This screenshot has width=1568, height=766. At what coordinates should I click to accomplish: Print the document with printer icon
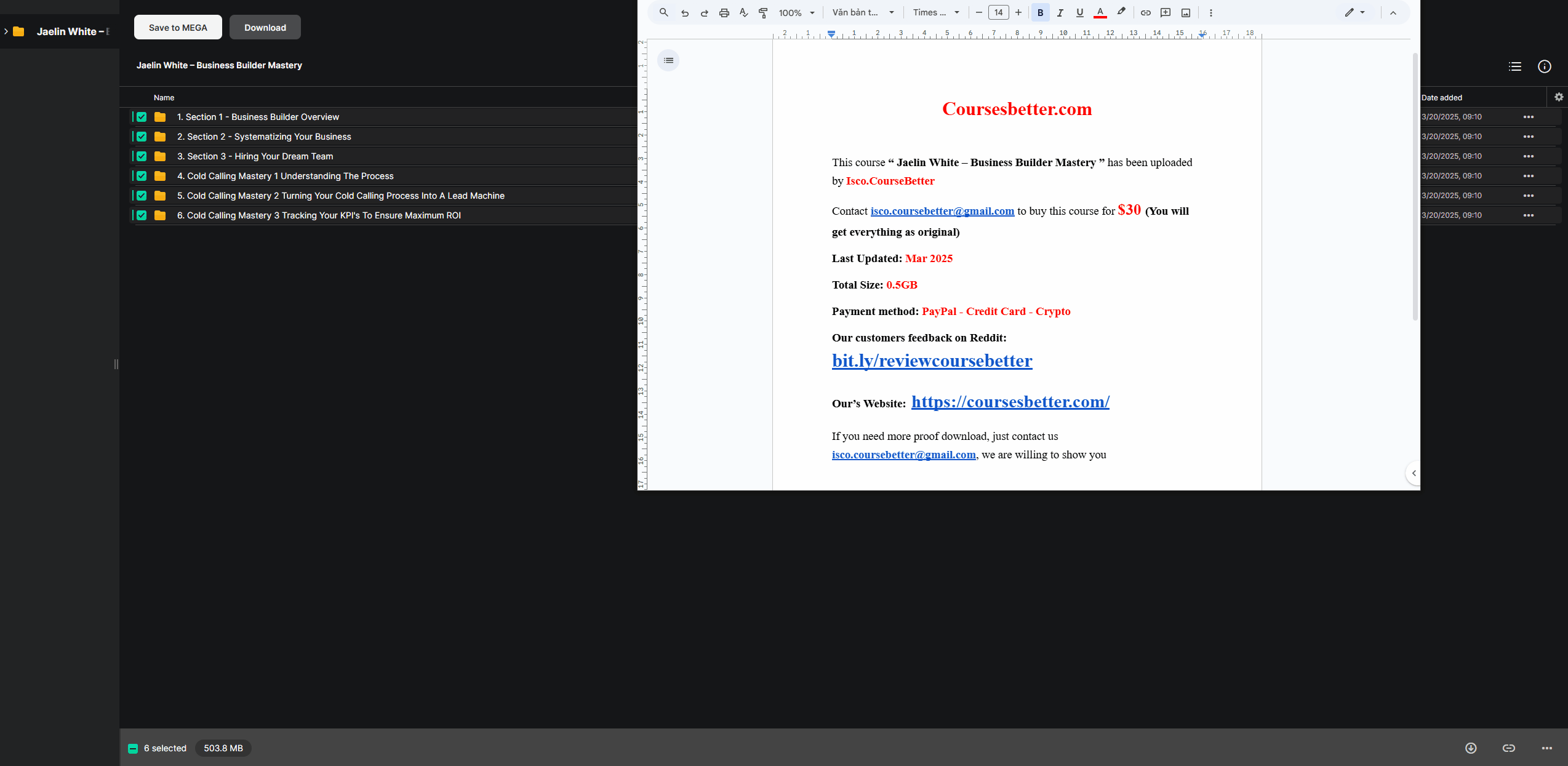(x=724, y=12)
